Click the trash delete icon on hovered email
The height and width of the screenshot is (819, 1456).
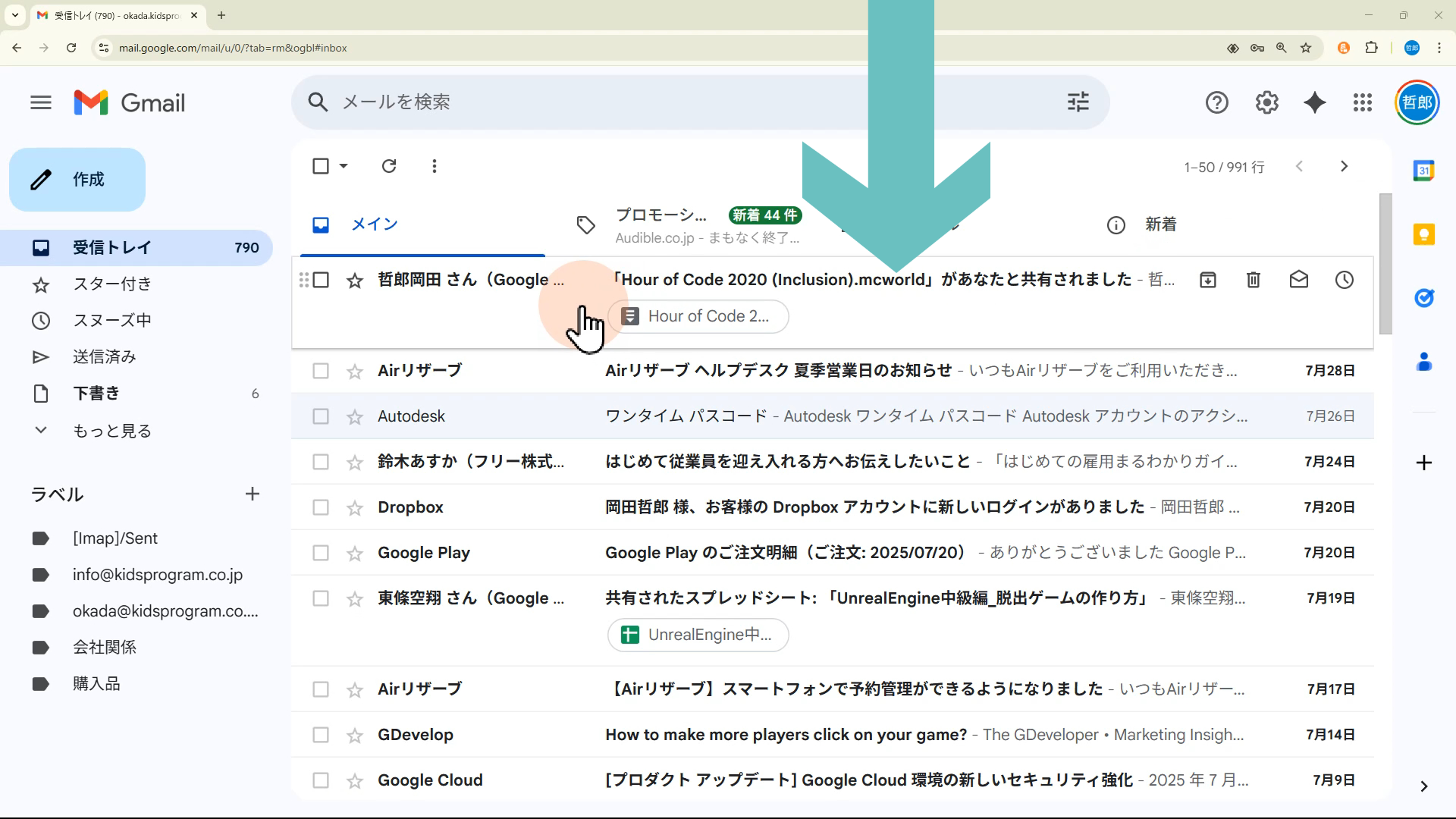click(1253, 280)
